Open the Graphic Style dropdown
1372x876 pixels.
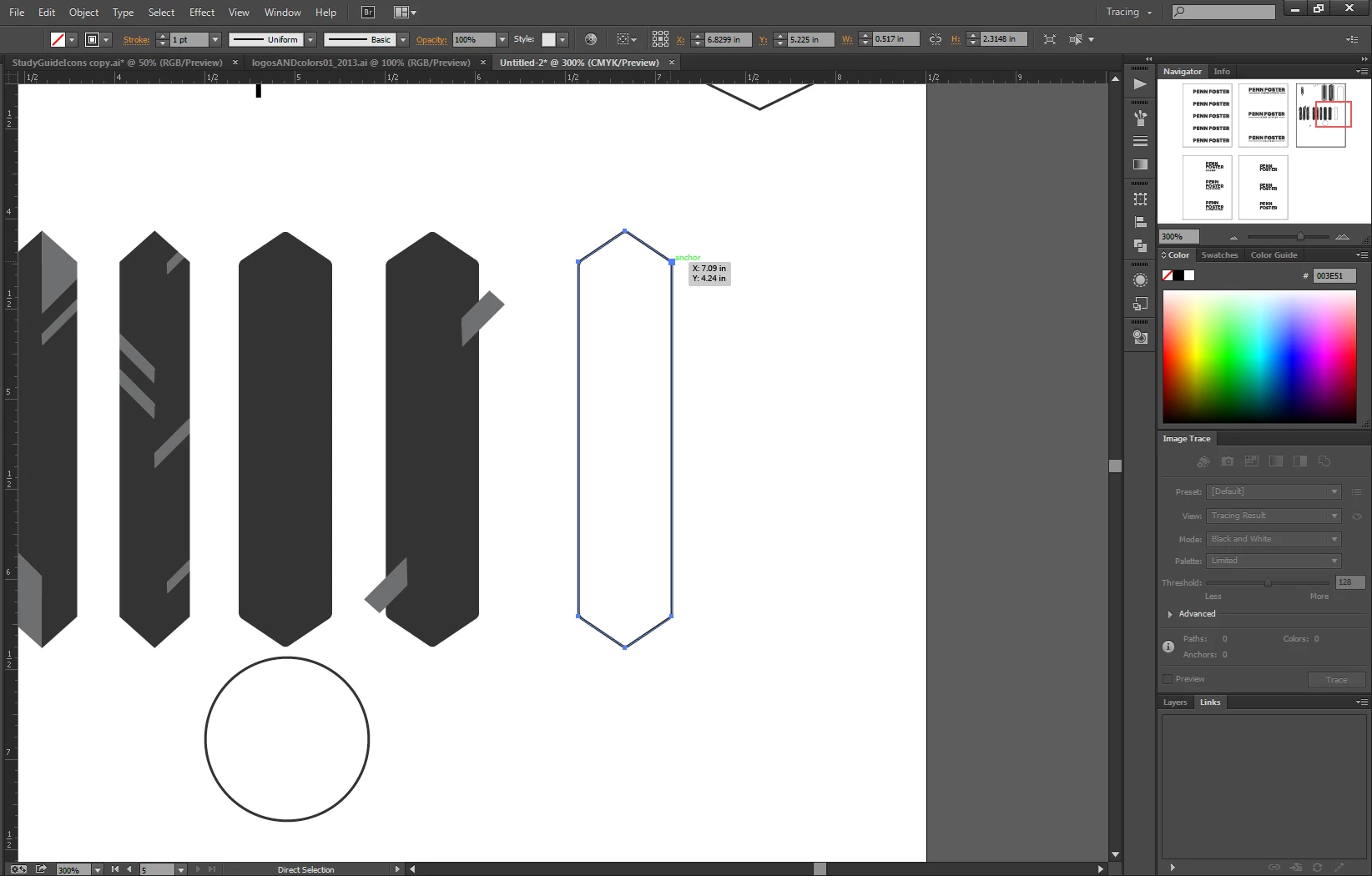coord(562,39)
